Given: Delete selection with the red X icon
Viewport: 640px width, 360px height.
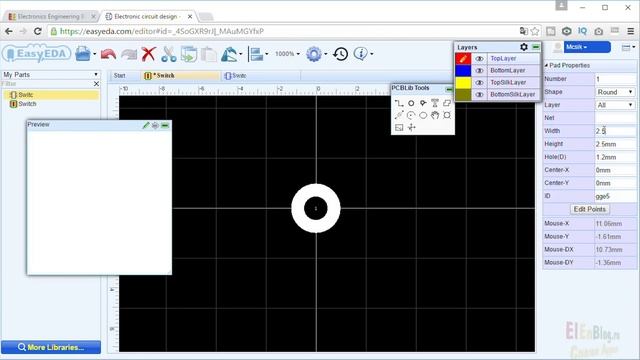Looking at the screenshot, I should [x=149, y=54].
